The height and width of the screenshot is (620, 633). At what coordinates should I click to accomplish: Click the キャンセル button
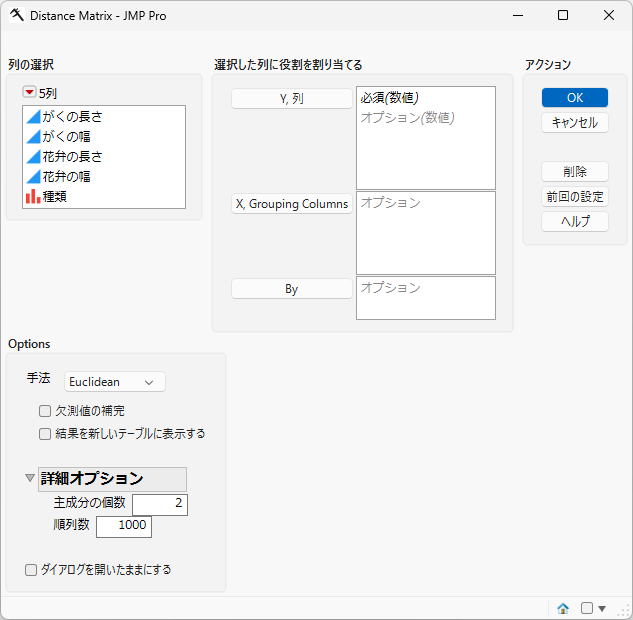(575, 123)
